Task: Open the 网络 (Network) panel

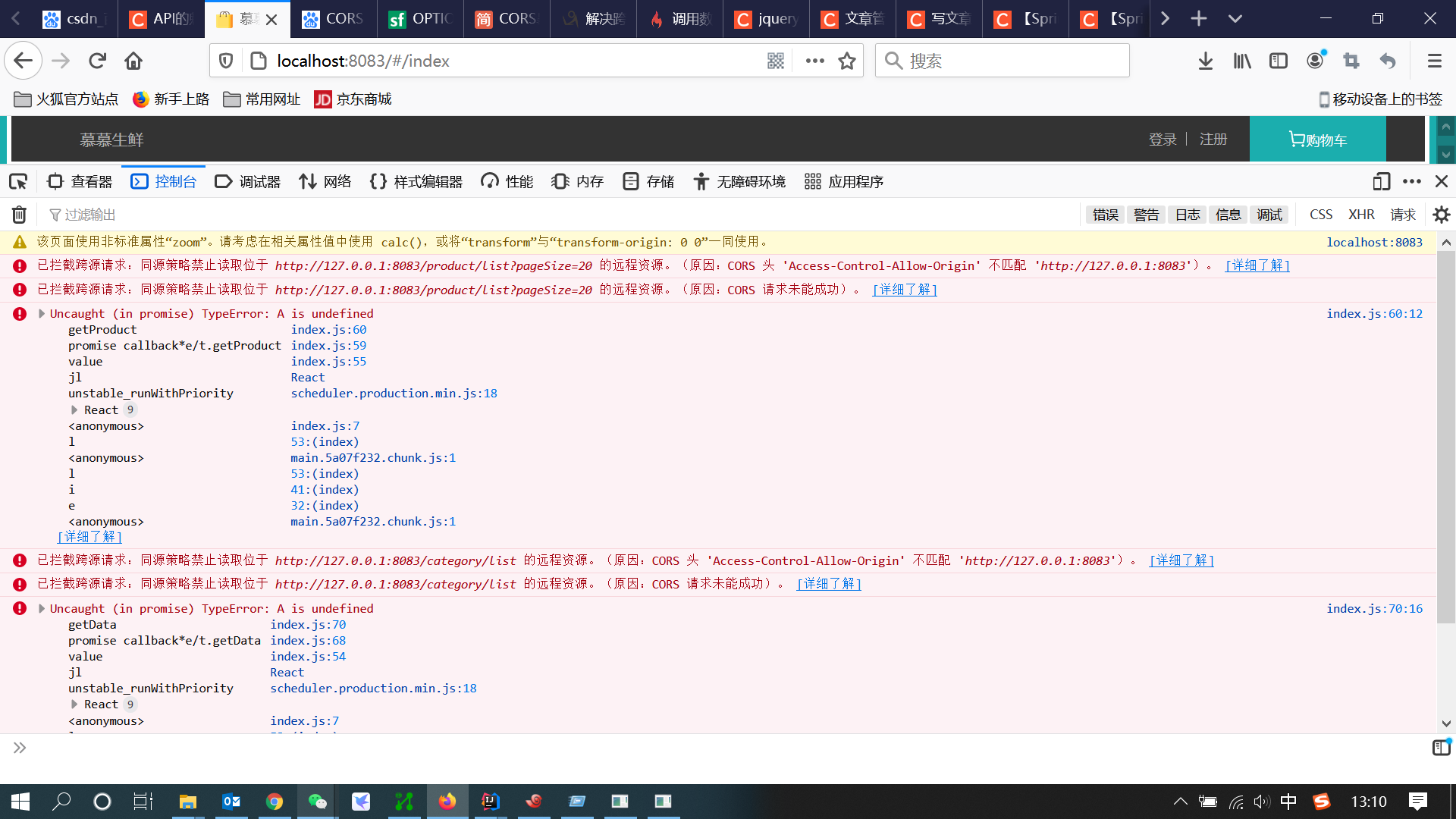Action: pyautogui.click(x=324, y=181)
